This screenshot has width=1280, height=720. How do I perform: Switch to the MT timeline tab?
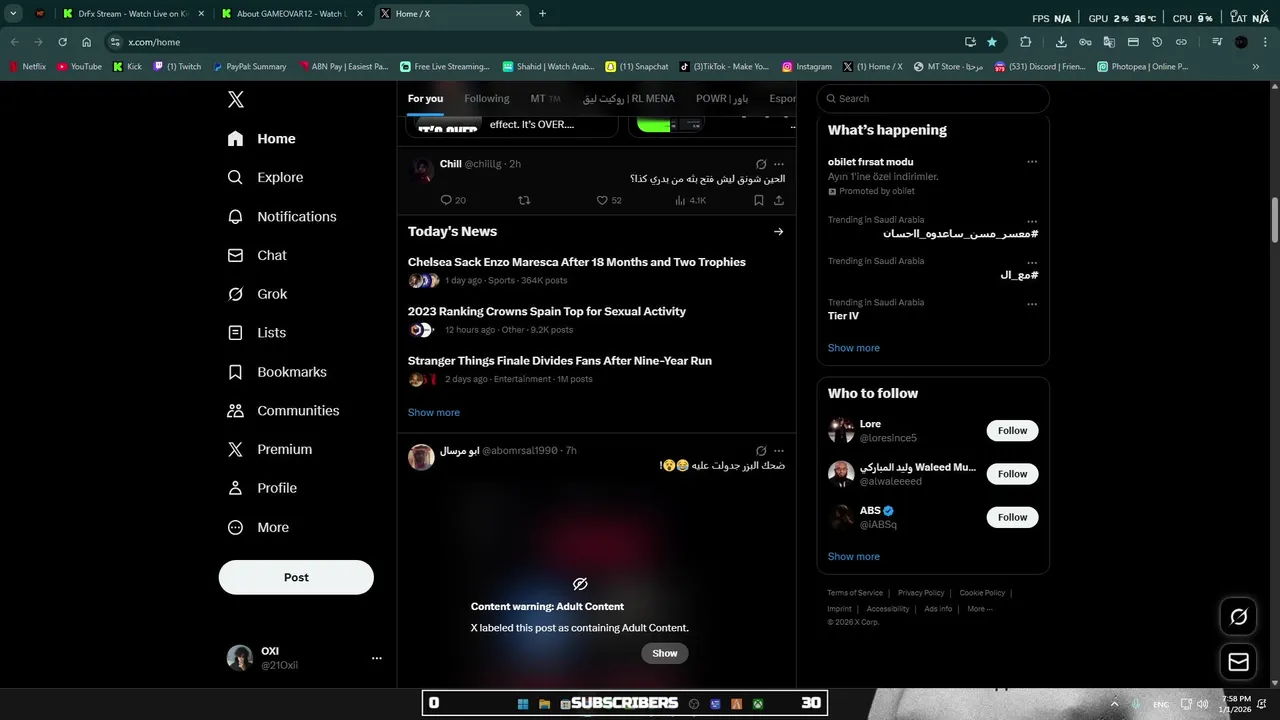pyautogui.click(x=545, y=99)
